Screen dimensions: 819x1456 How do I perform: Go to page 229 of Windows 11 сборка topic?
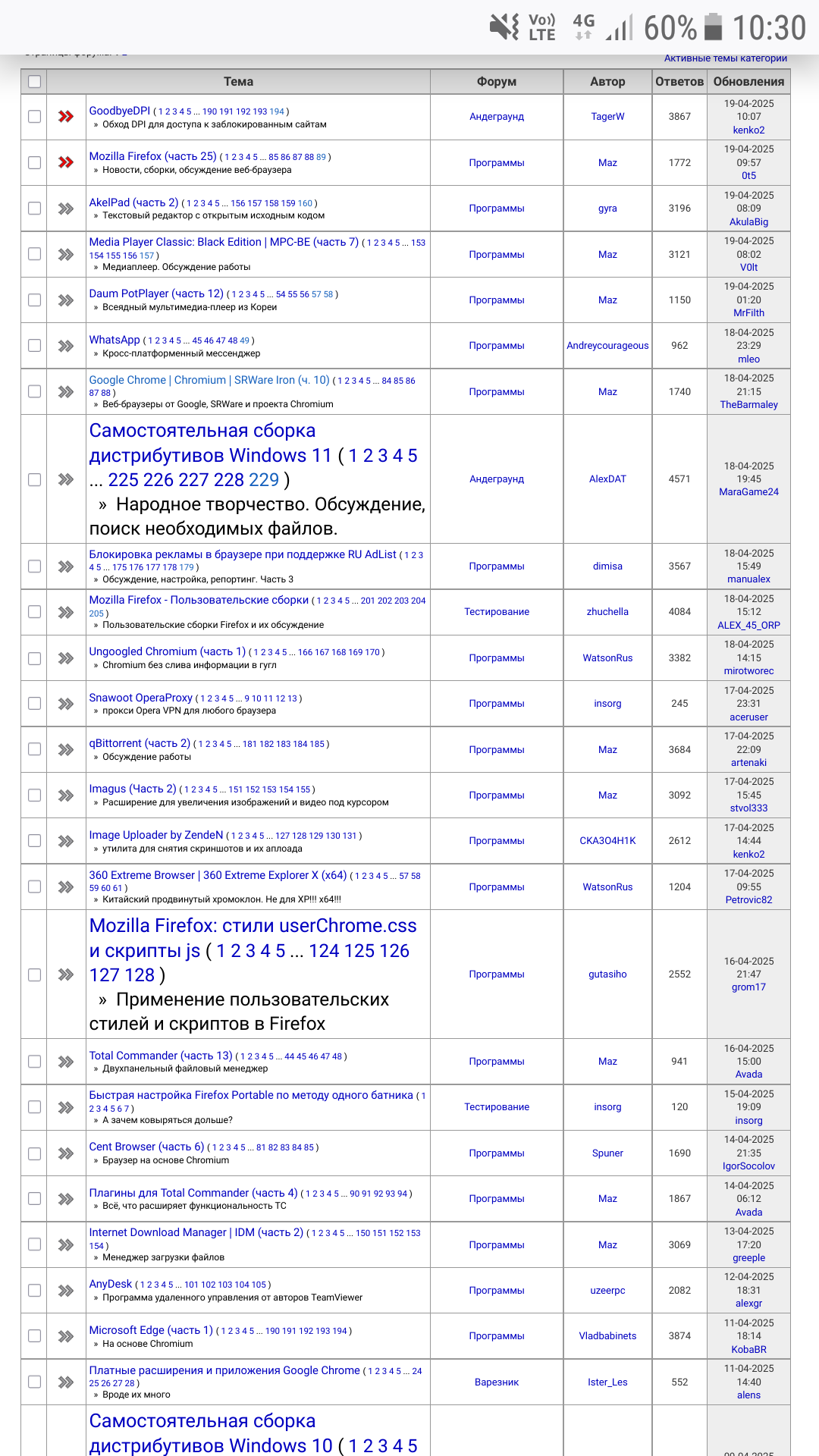point(264,480)
